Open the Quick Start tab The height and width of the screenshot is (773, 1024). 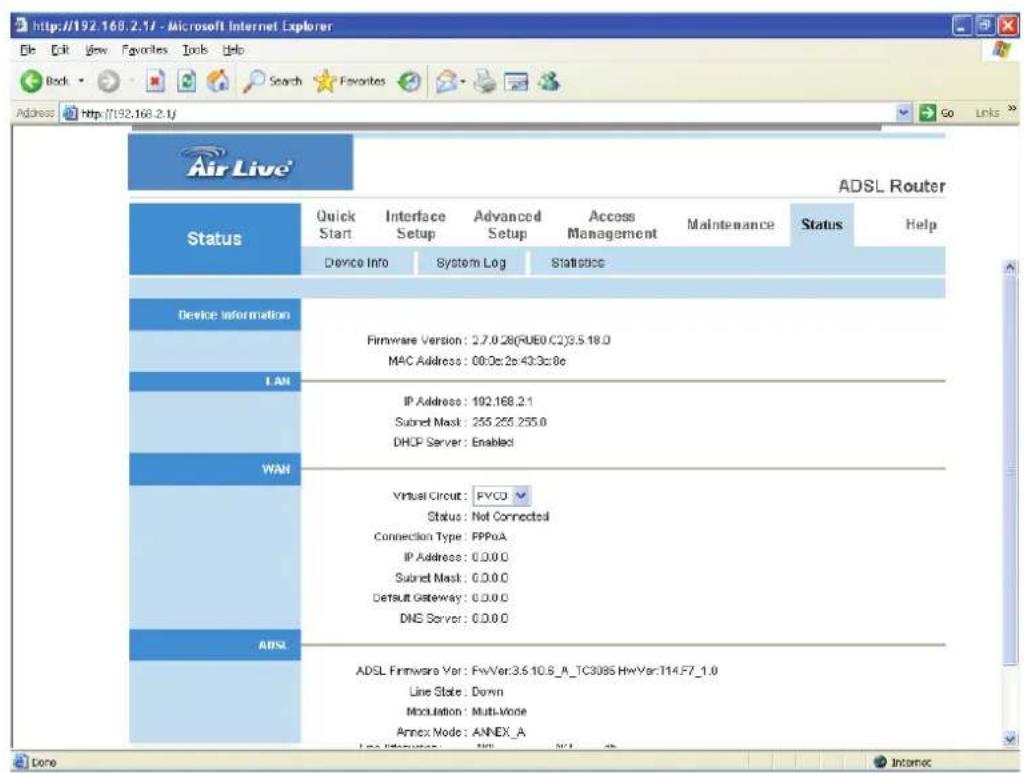[336, 225]
